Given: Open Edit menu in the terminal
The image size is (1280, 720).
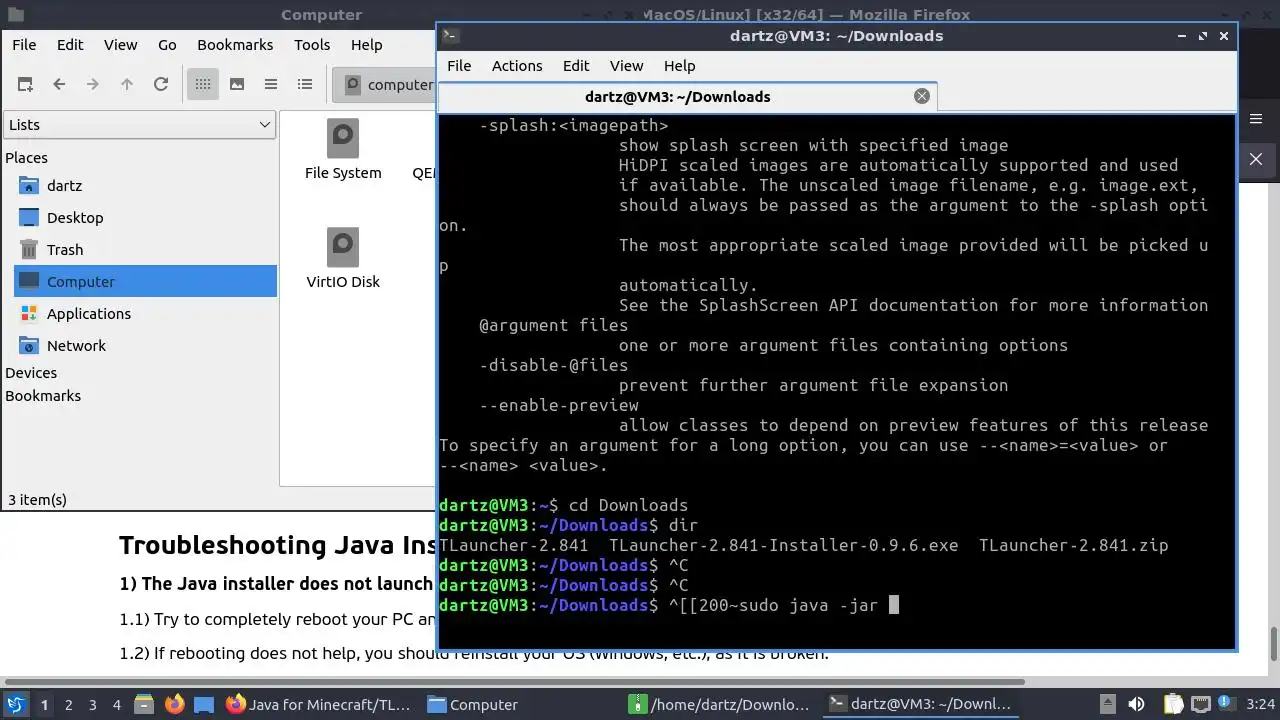Looking at the screenshot, I should pyautogui.click(x=576, y=66).
